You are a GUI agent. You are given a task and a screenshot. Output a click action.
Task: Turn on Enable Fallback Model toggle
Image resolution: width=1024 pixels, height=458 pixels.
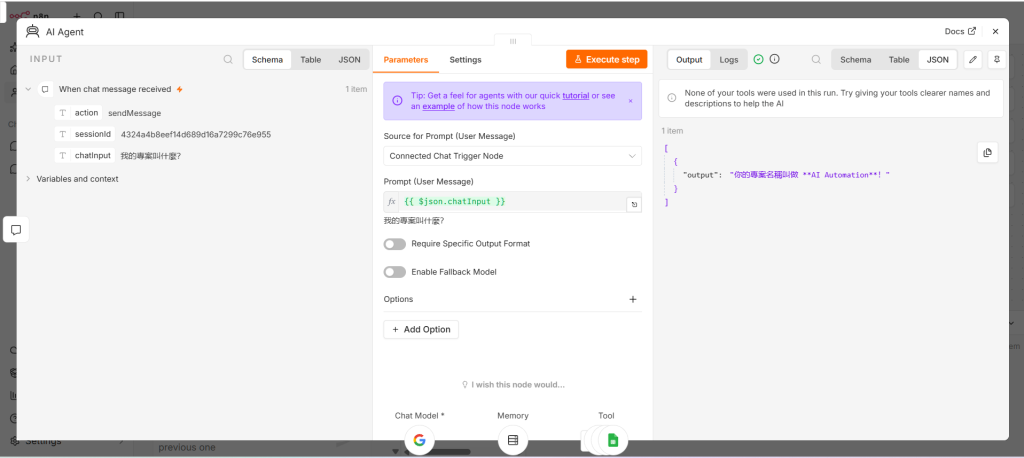coord(394,272)
